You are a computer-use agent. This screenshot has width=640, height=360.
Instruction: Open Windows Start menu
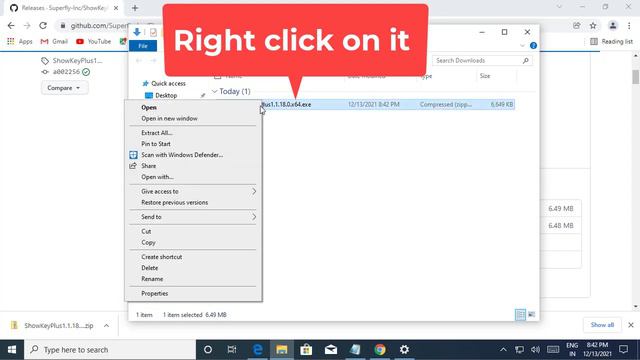[x=12, y=349]
